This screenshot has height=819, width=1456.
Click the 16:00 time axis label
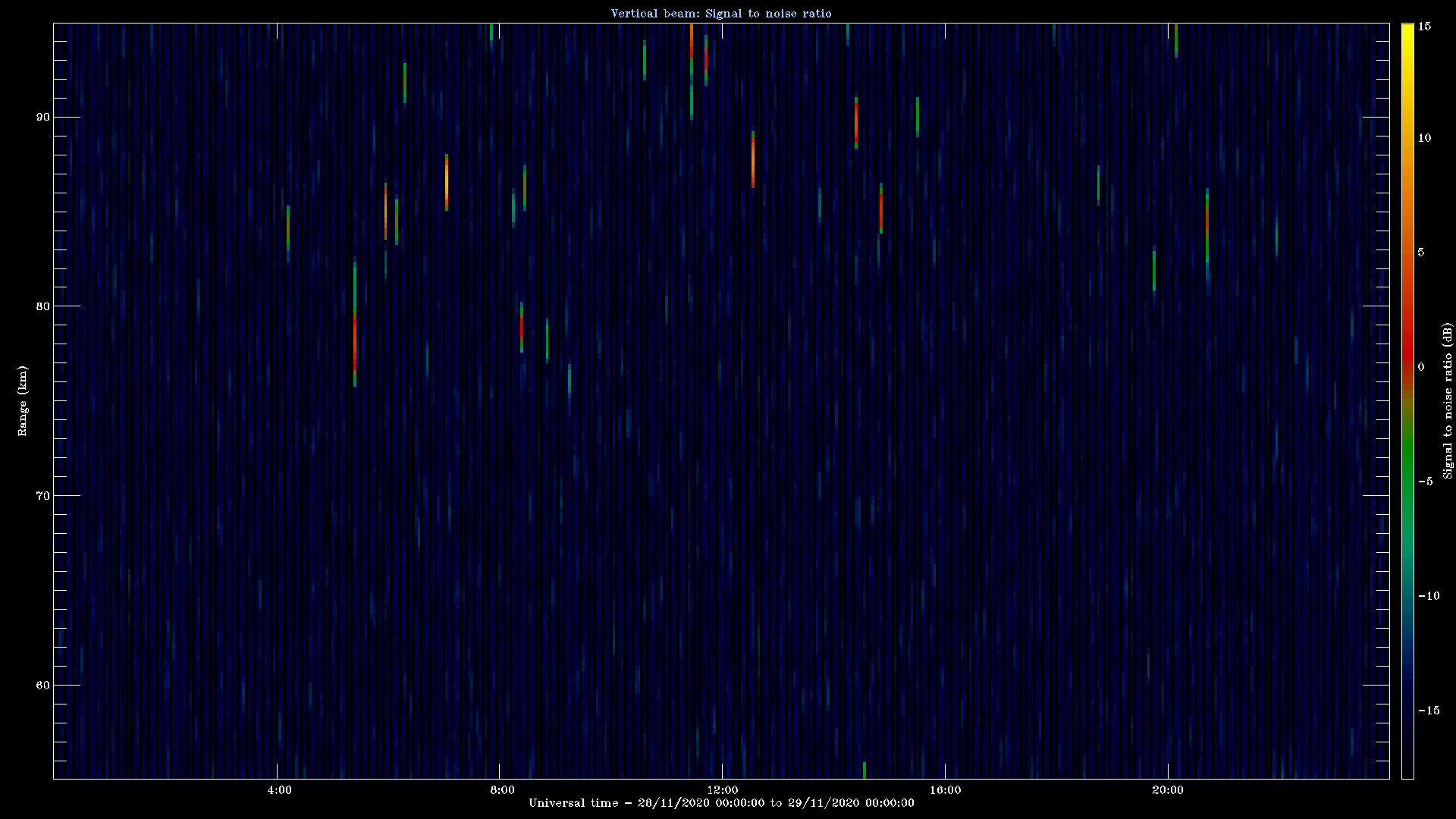click(945, 790)
